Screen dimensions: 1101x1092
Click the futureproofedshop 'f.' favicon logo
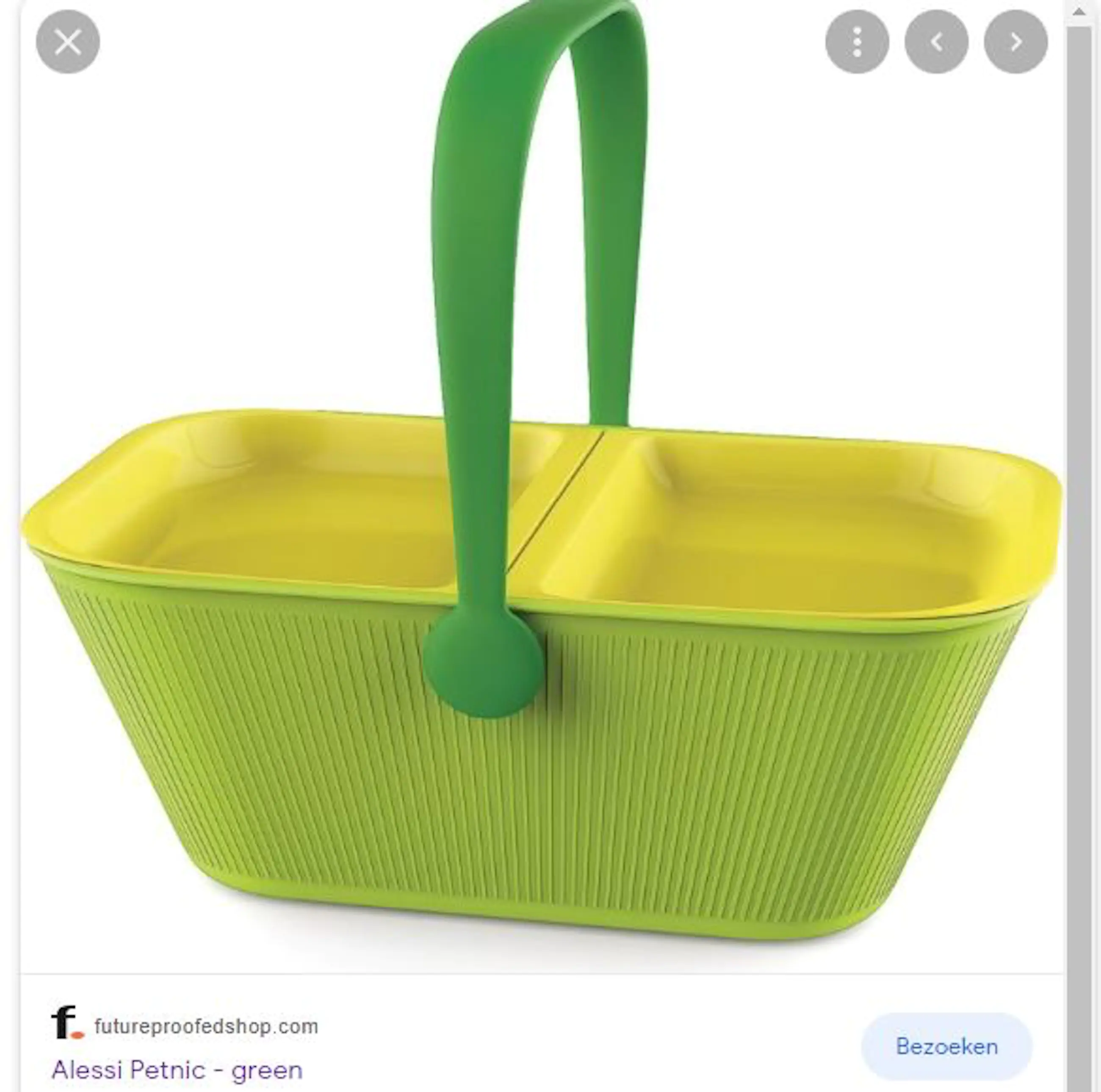pyautogui.click(x=66, y=1022)
